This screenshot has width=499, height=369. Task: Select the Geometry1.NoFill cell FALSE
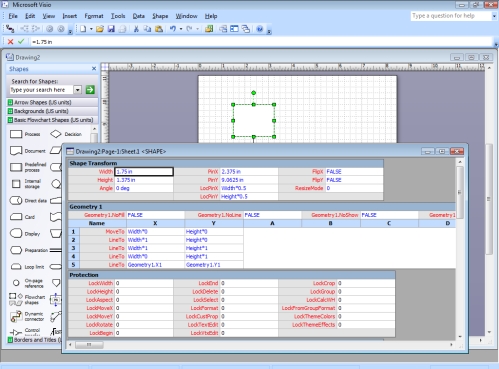[x=155, y=215]
